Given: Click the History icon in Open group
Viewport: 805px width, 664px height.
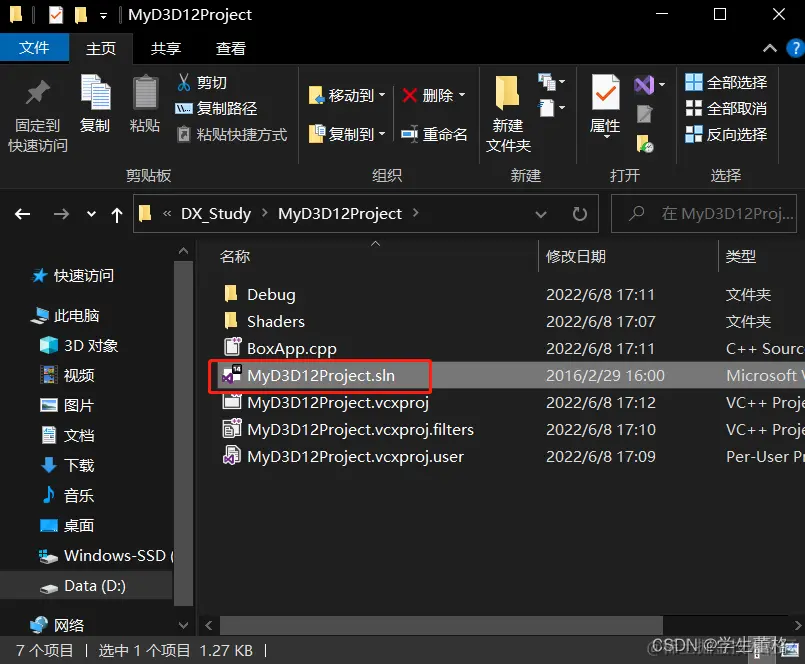Looking at the screenshot, I should point(644,144).
